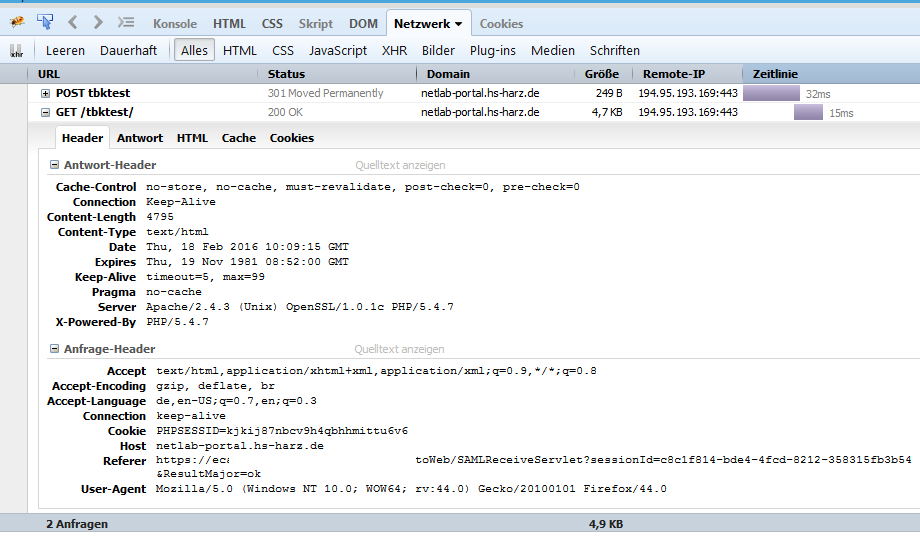Click the Leeren clear button

65,50
